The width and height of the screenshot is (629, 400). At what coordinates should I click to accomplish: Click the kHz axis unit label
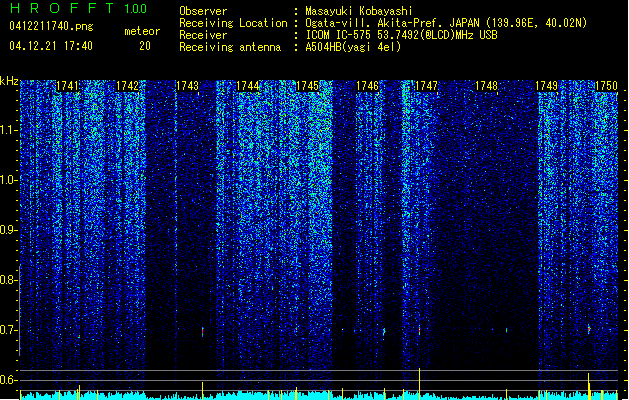tap(9, 81)
